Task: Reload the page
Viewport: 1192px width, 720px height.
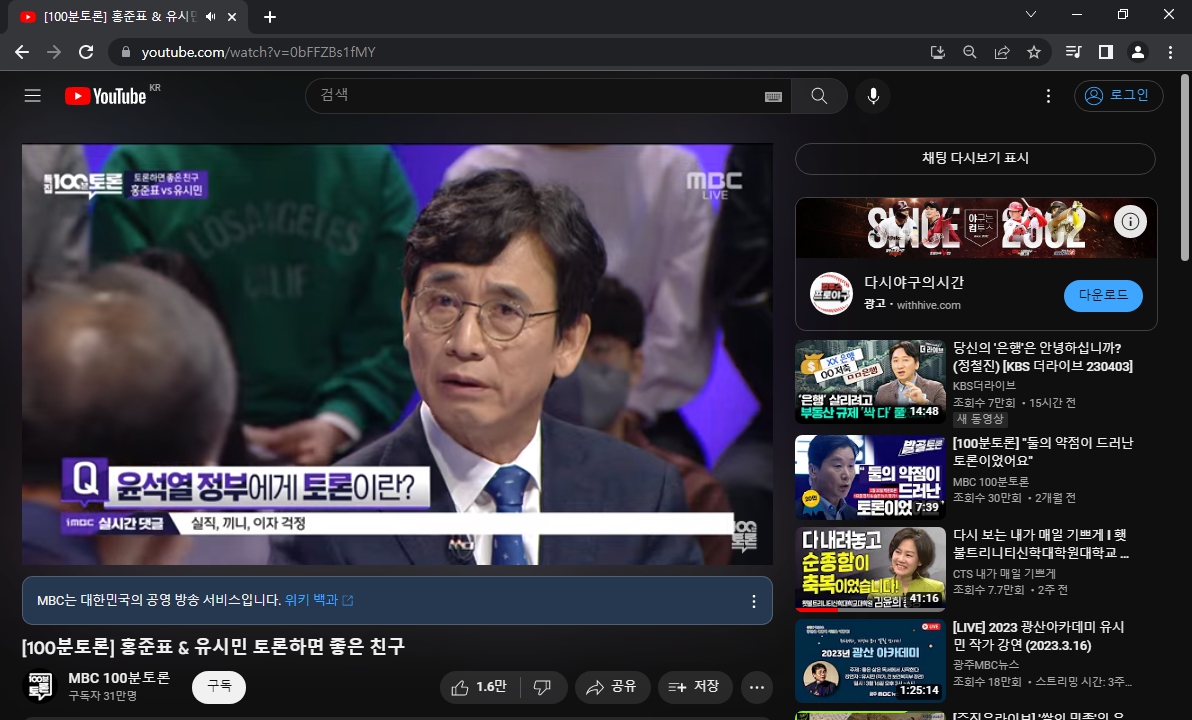Action: coord(86,52)
